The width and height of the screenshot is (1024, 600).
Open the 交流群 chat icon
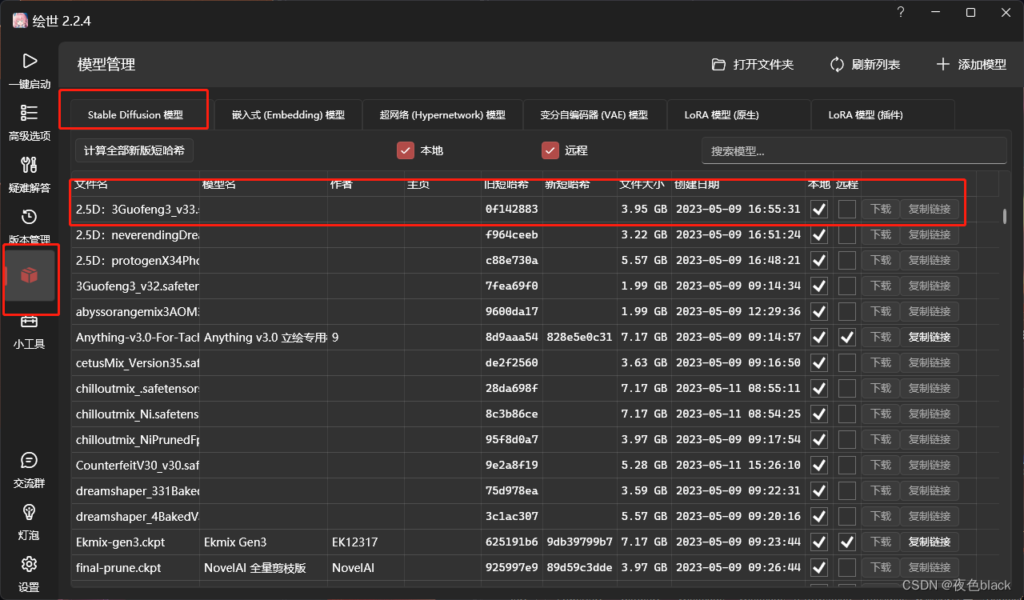click(29, 461)
